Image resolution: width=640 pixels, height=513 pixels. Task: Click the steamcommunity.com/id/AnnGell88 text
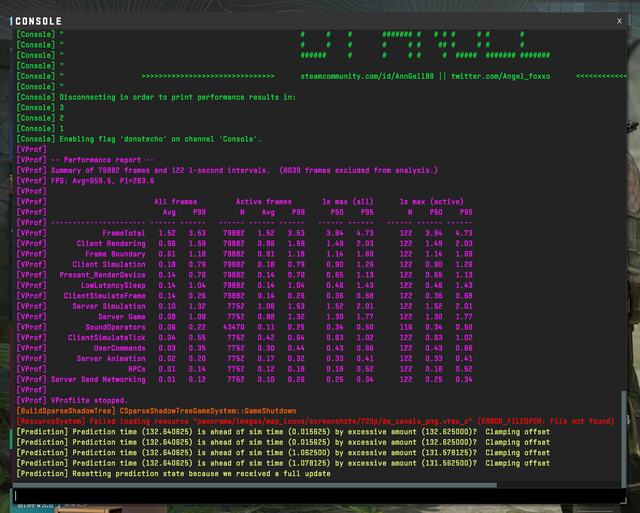click(367, 76)
